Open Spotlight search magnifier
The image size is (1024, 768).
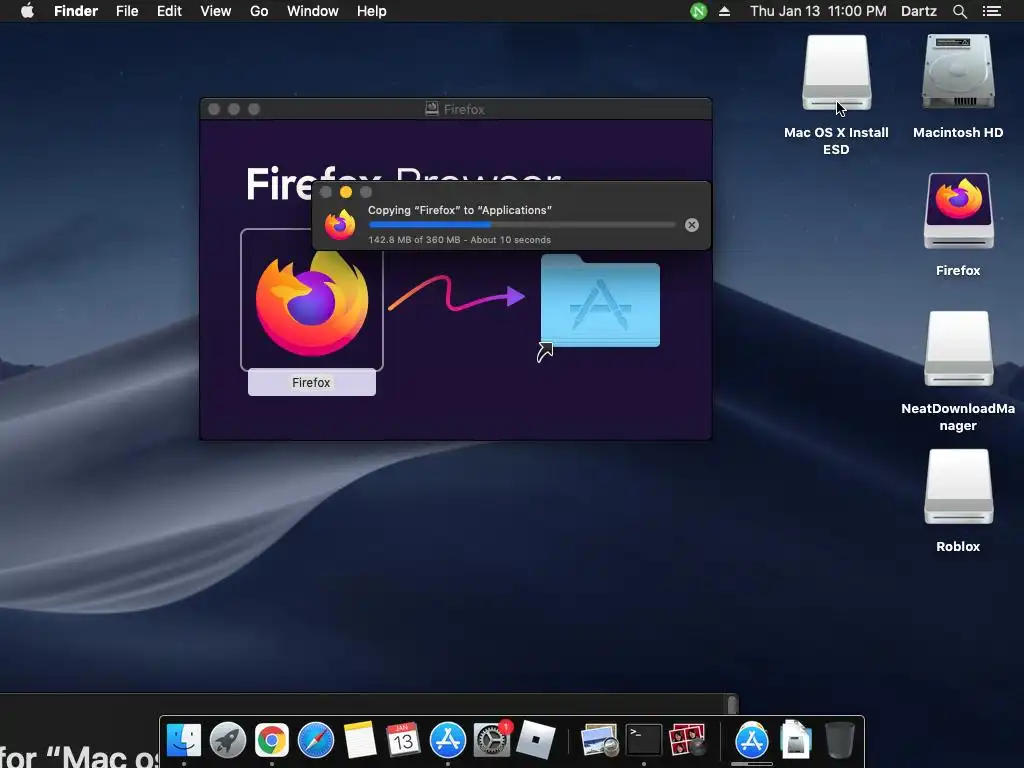coord(959,11)
